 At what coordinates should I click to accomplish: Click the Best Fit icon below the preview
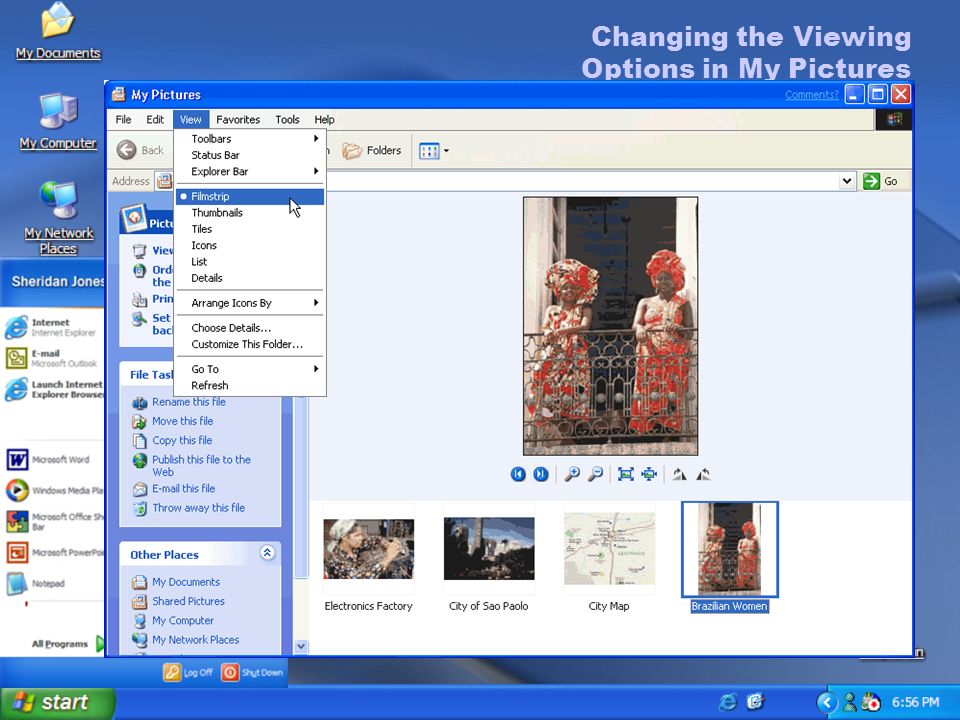(x=625, y=474)
